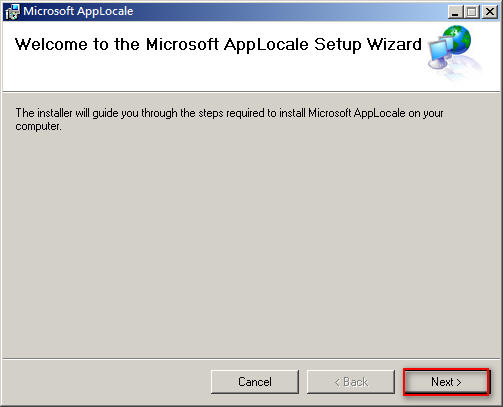Click the divider line below the white banner

(251, 91)
